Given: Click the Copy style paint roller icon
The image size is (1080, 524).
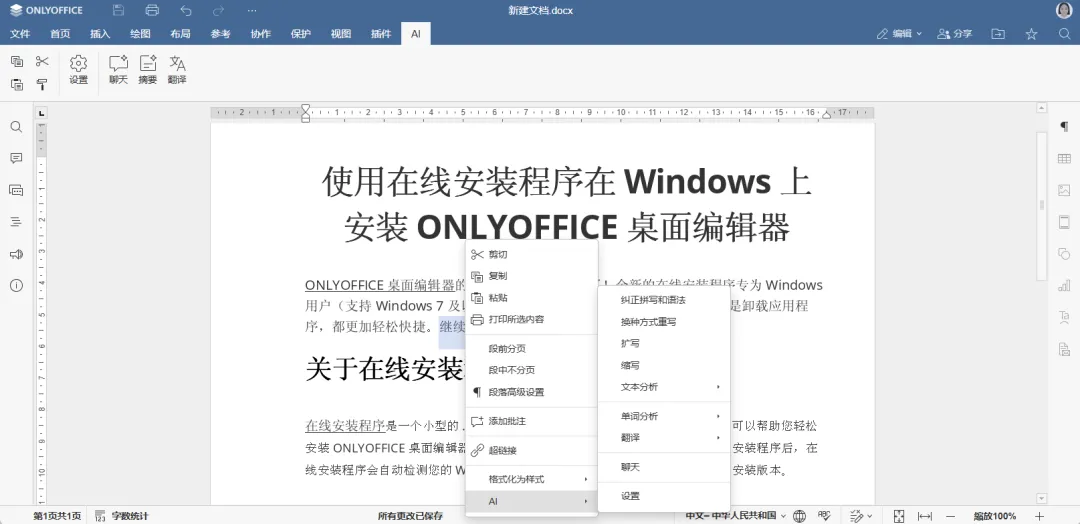Looking at the screenshot, I should point(42,84).
